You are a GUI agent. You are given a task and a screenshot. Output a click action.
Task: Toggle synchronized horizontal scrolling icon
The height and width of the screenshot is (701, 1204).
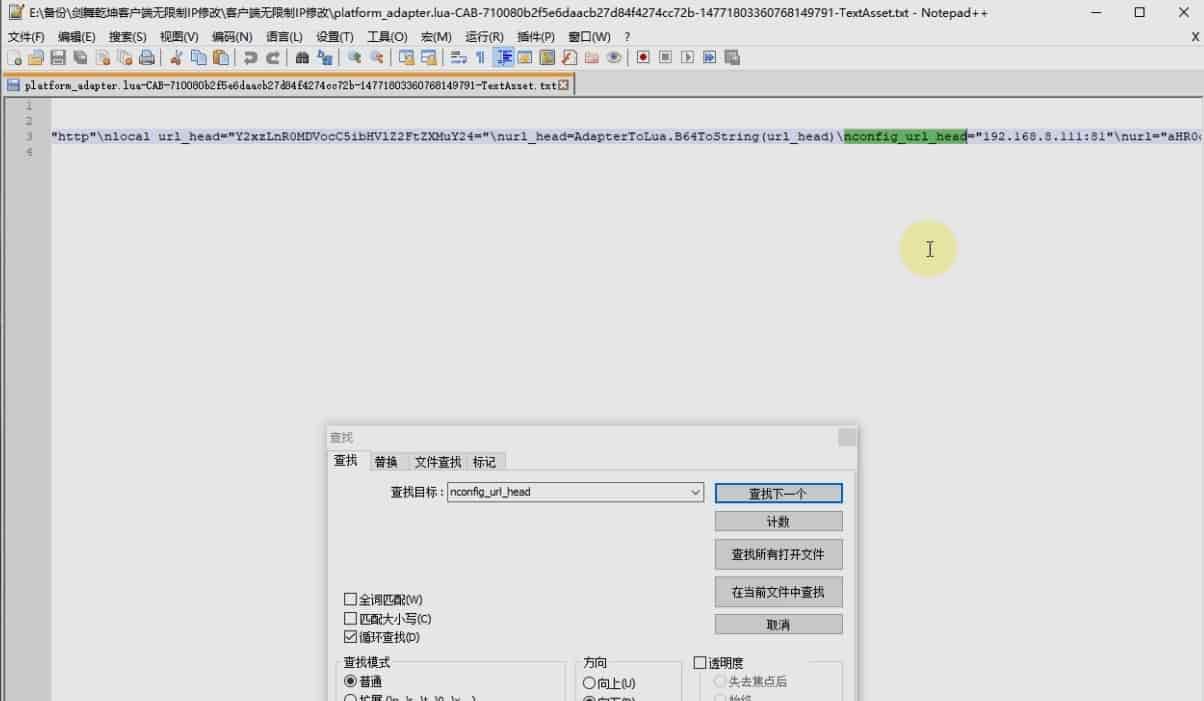(428, 58)
